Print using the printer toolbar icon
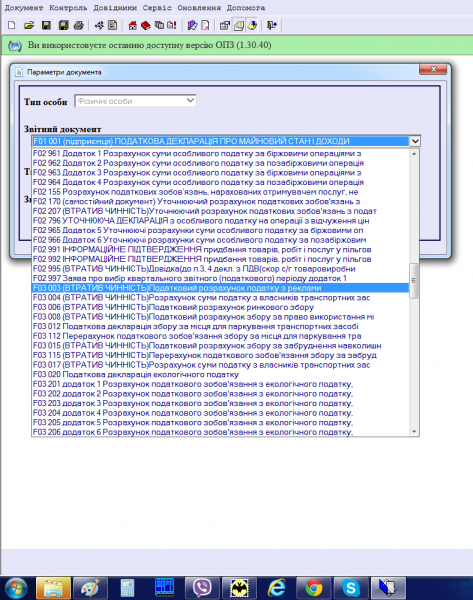473x600 pixels. [x=79, y=26]
